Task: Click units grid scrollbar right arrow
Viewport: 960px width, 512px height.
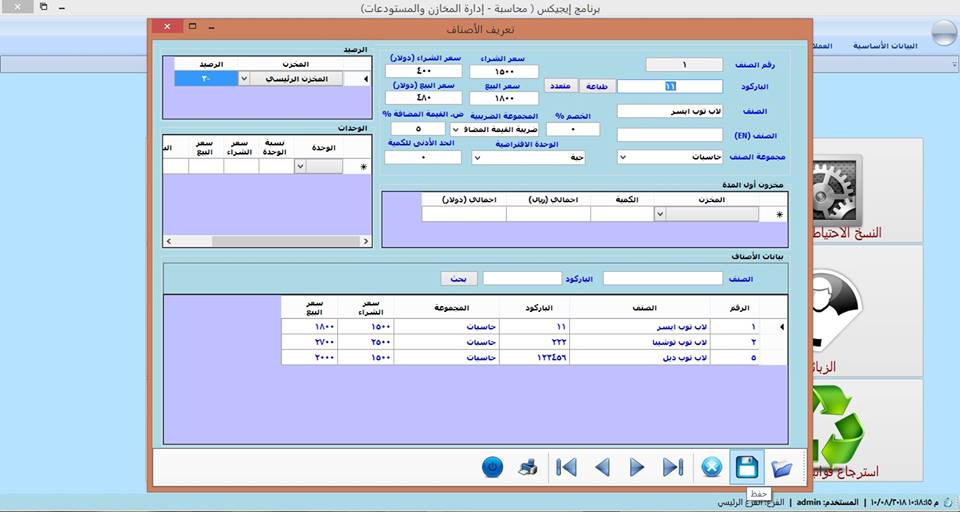Action: click(x=366, y=242)
